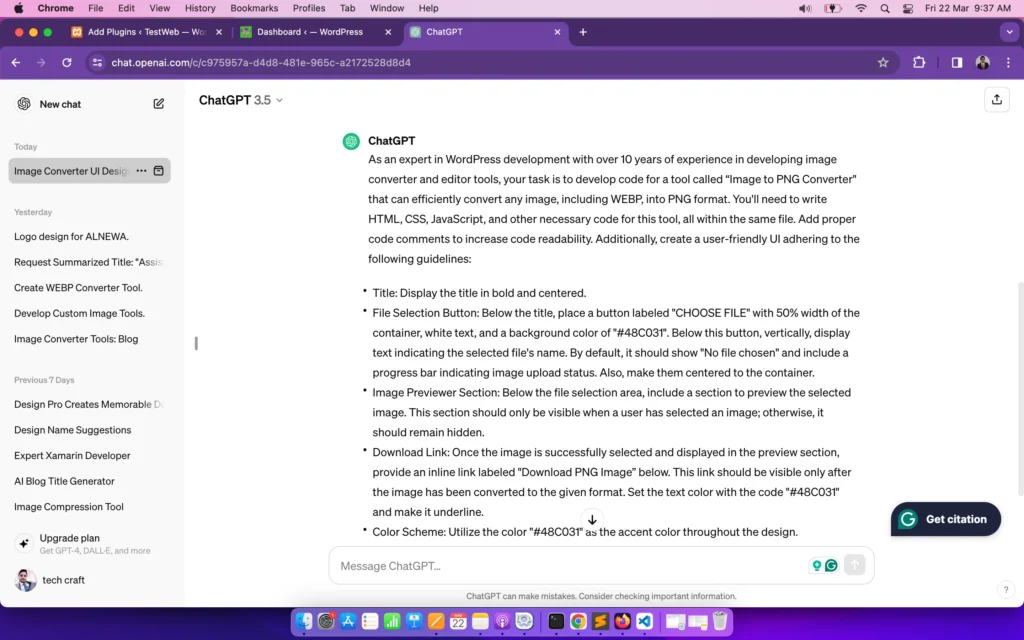Image resolution: width=1024 pixels, height=640 pixels.
Task: Open Image Compression Tool chat
Action: 69,507
